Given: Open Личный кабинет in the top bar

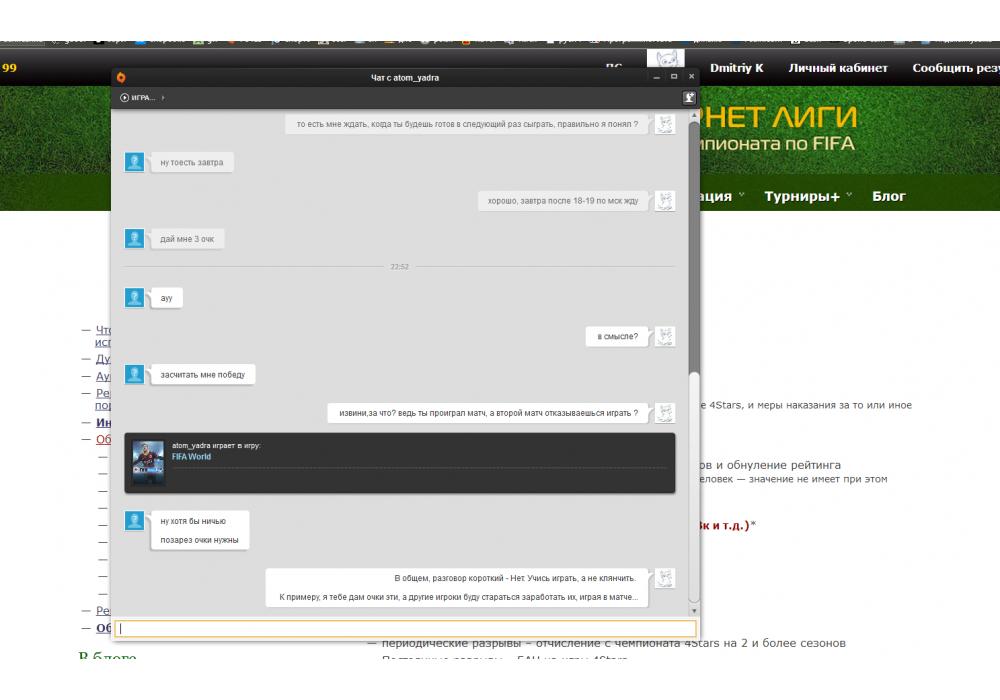Looking at the screenshot, I should coord(838,68).
